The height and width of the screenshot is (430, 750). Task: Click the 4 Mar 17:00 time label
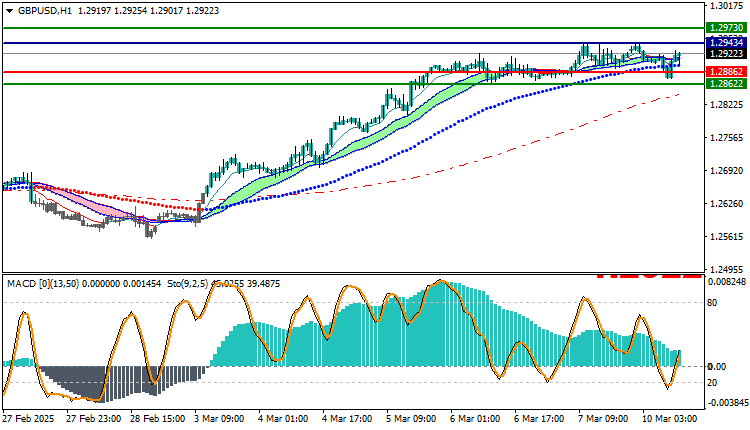pyautogui.click(x=347, y=419)
